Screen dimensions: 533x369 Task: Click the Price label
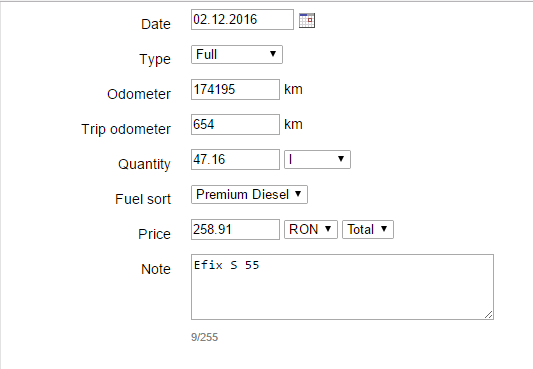coord(154,234)
